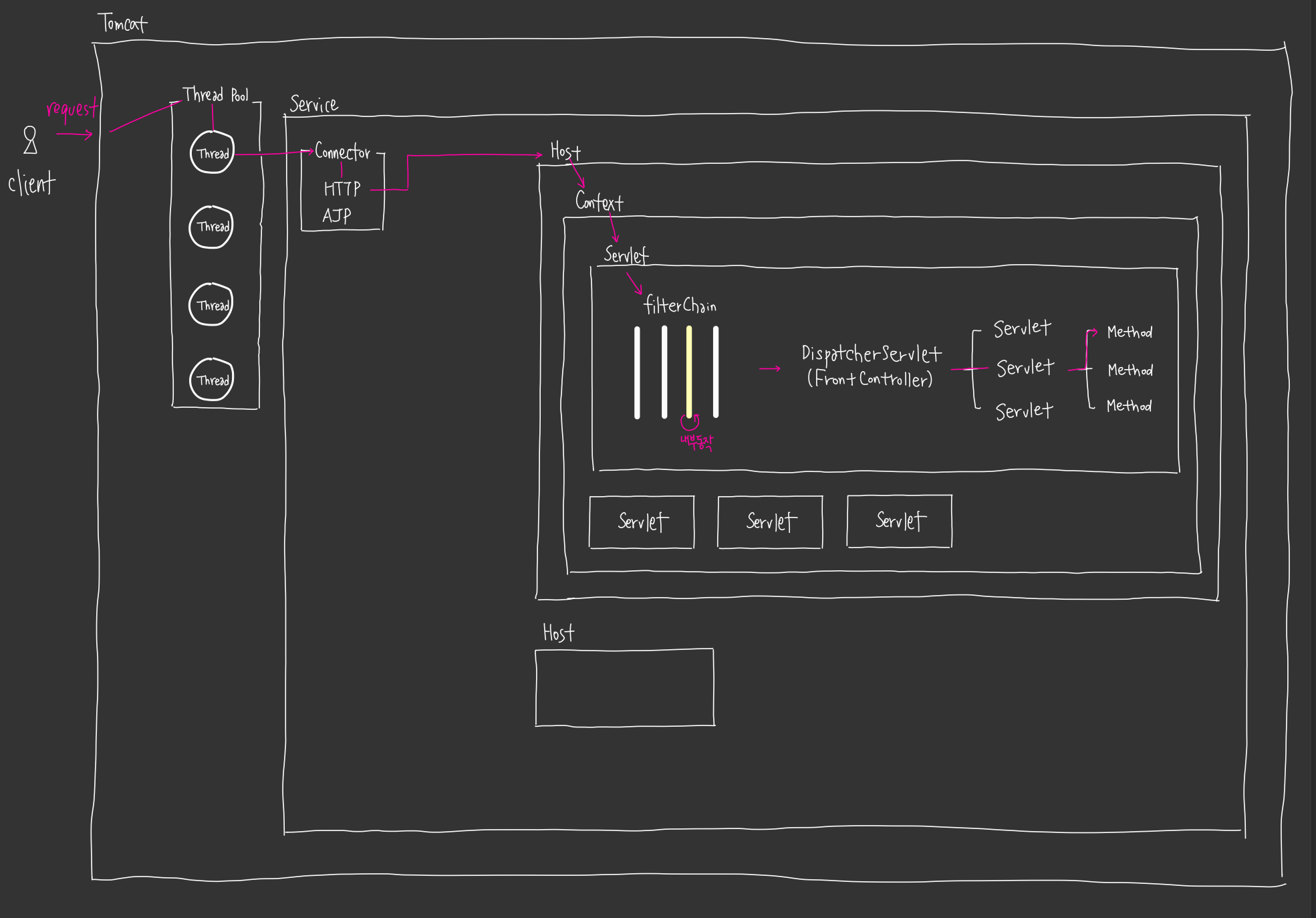Click the leftmost bottom Servlet box
This screenshot has width=1316, height=918.
(642, 522)
